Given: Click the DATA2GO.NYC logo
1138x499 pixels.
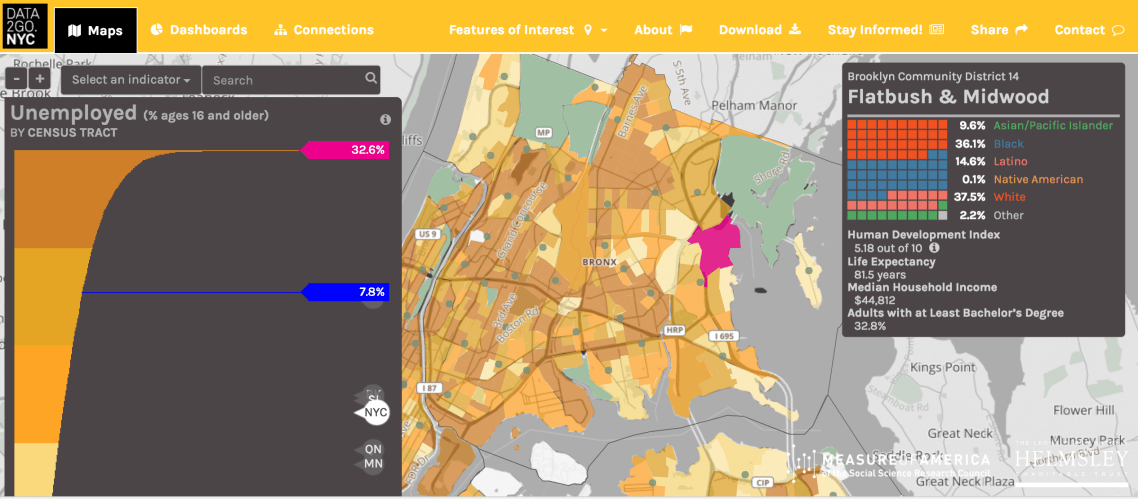Looking at the screenshot, I should click(25, 26).
